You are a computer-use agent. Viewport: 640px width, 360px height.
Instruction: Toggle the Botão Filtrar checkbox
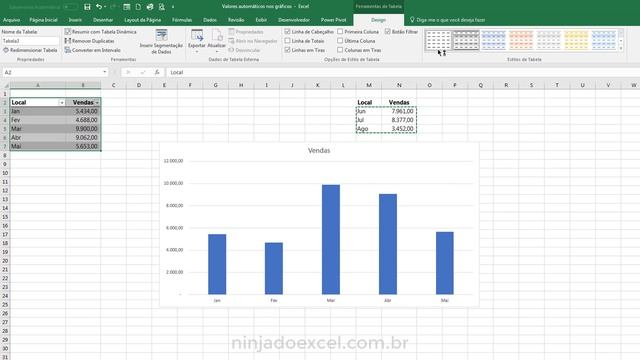tap(387, 31)
